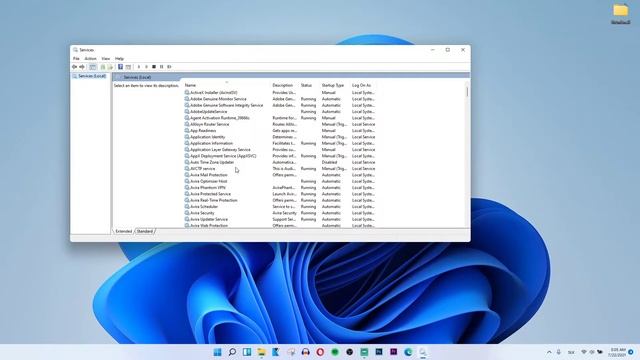Click the Back arrow in Services toolbar
The width and height of the screenshot is (640, 360).
[74, 67]
